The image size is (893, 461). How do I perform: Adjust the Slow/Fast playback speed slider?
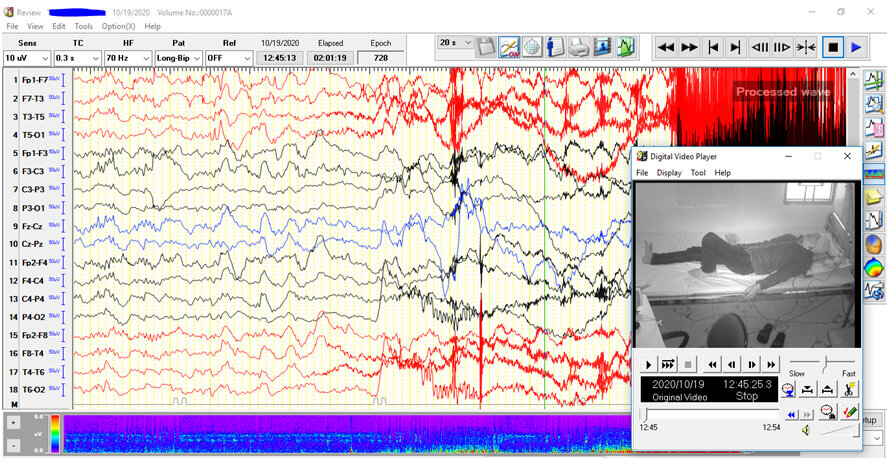pos(824,364)
